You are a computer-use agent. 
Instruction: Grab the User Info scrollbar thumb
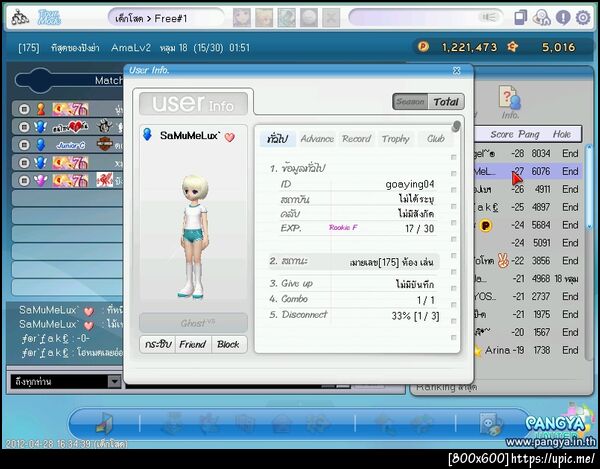click(x=456, y=126)
